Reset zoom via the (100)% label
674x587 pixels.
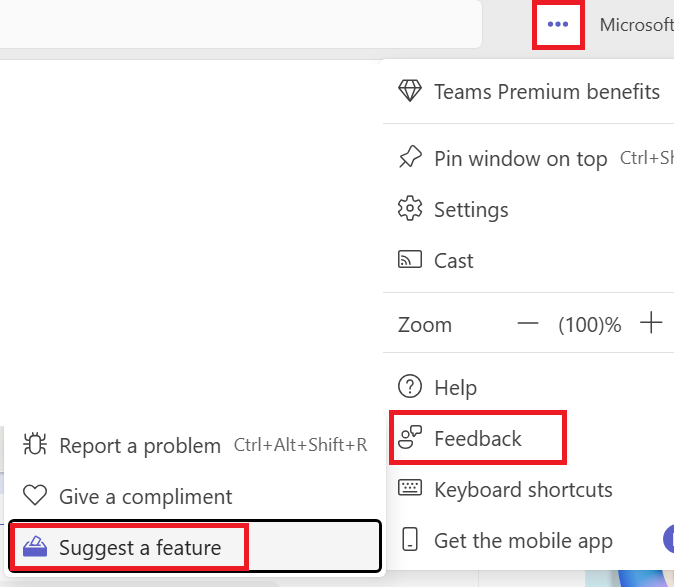click(589, 324)
